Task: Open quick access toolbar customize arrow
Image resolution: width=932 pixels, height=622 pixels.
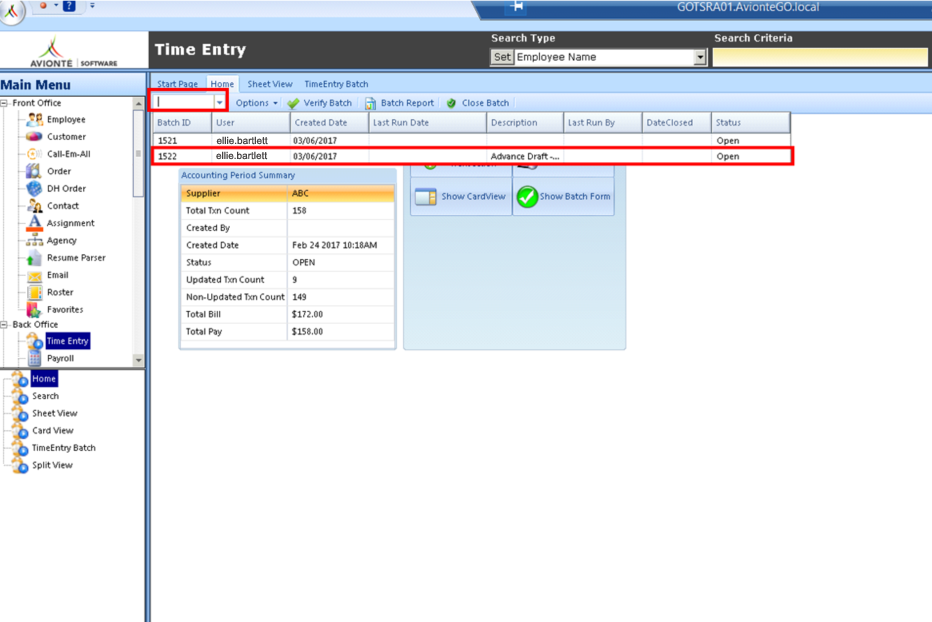Action: tap(92, 6)
